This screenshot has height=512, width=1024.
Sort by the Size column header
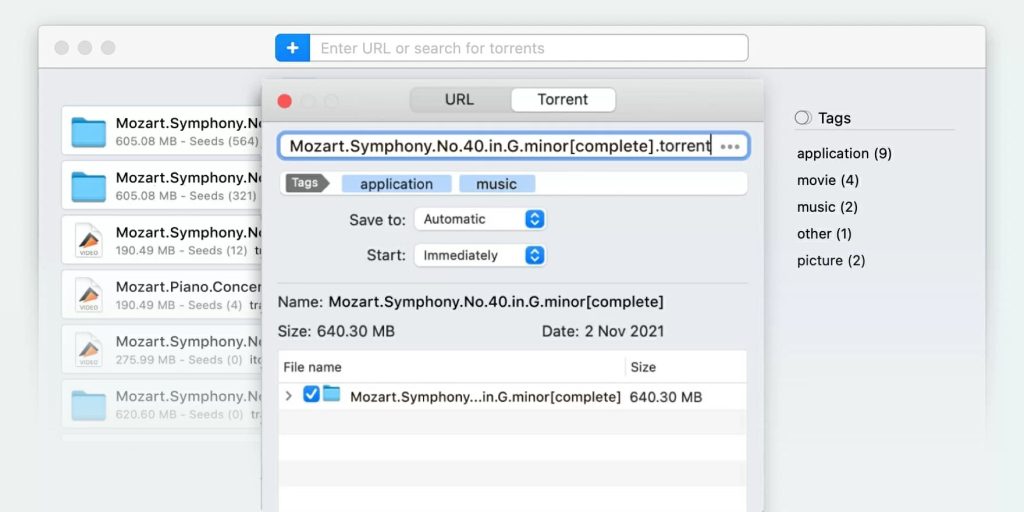(x=643, y=367)
